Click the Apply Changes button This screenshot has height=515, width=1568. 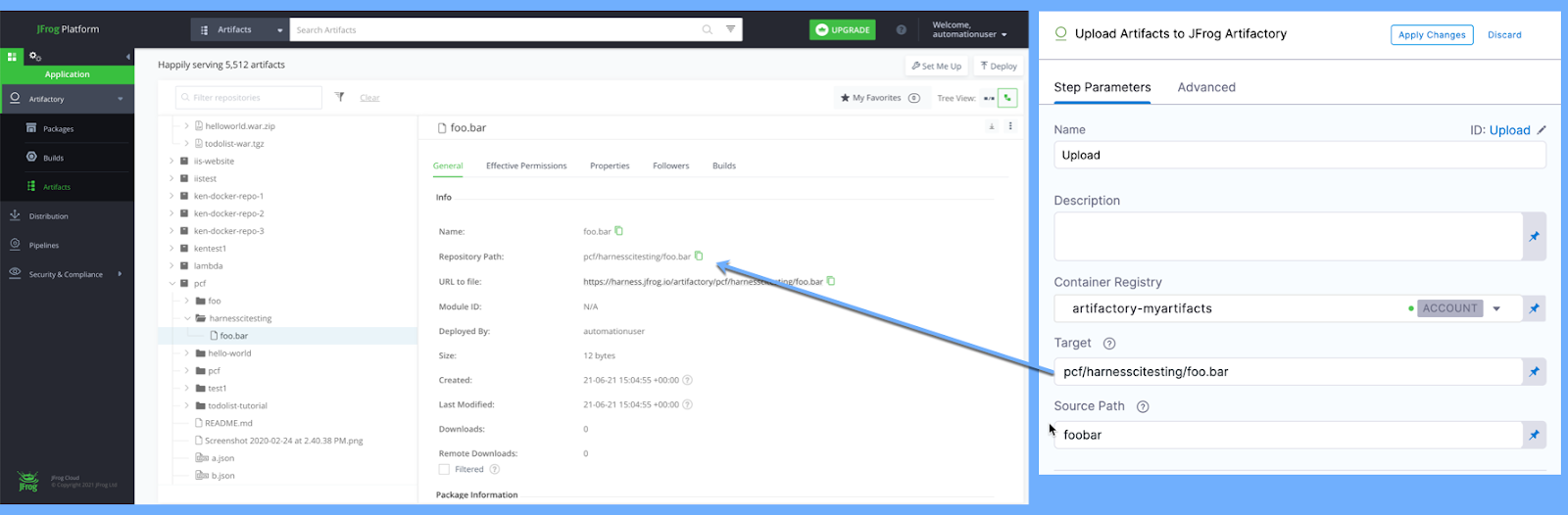click(1431, 35)
